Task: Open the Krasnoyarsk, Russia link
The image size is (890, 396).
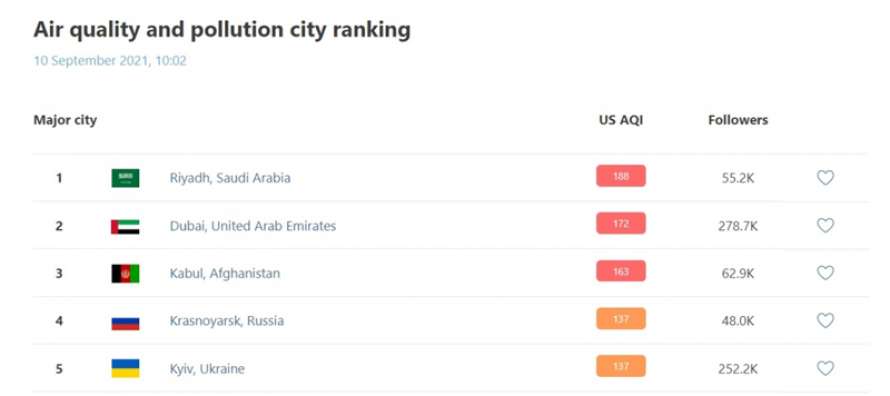Action: pos(226,321)
